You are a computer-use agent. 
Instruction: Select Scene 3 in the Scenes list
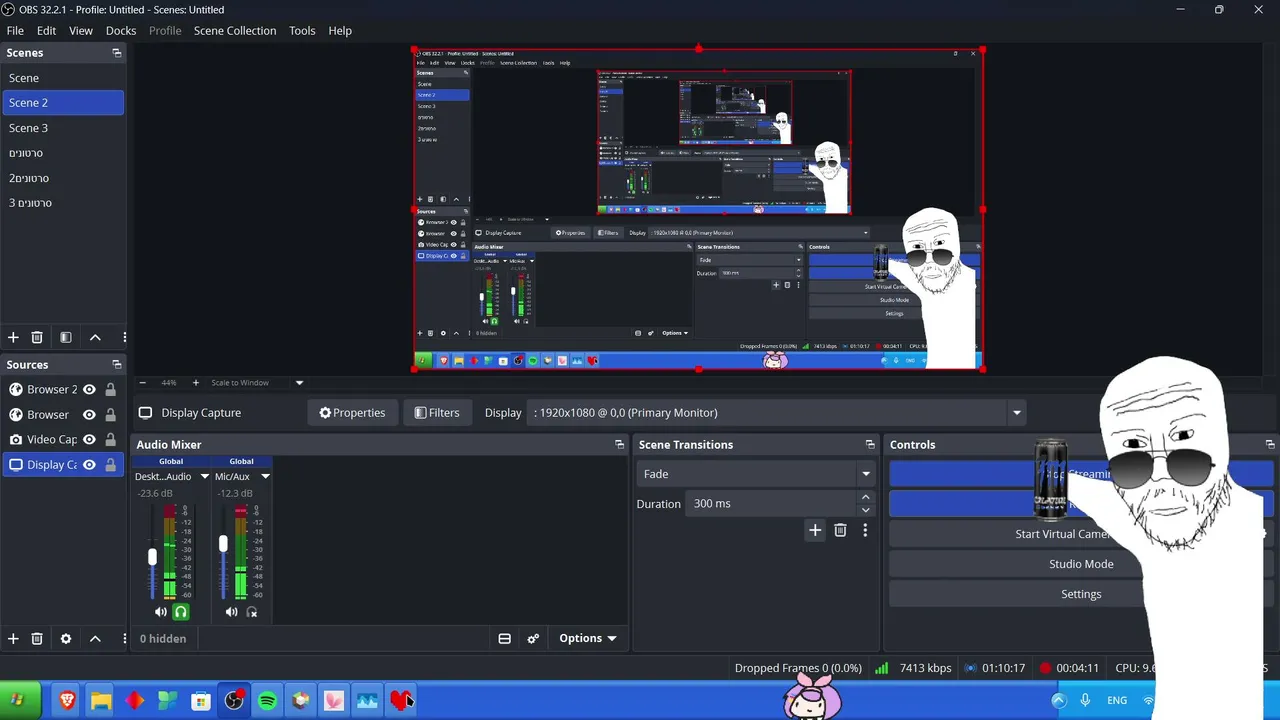[x=63, y=128]
